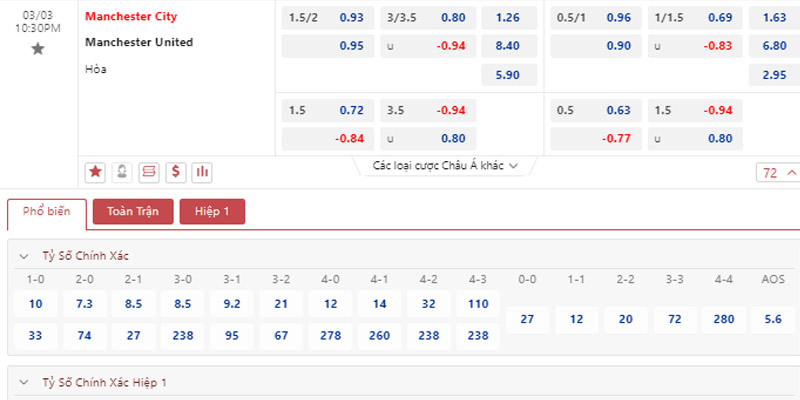Viewport: 800px width, 400px height.
Task: Pick AOS other score odds 5.6
Action: click(x=773, y=319)
